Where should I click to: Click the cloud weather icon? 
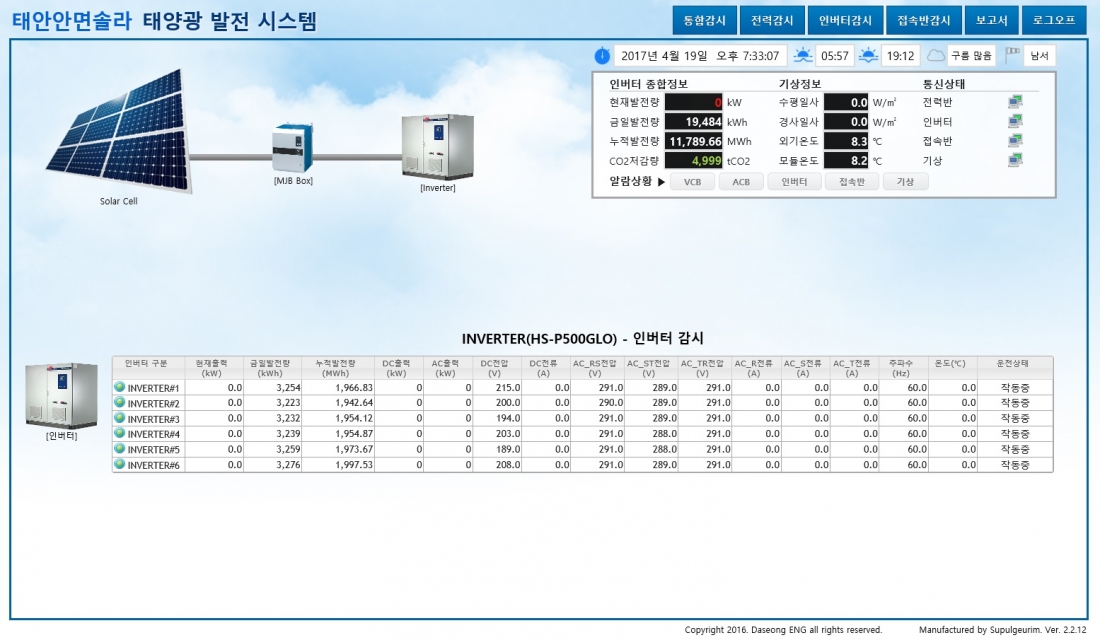click(x=935, y=56)
